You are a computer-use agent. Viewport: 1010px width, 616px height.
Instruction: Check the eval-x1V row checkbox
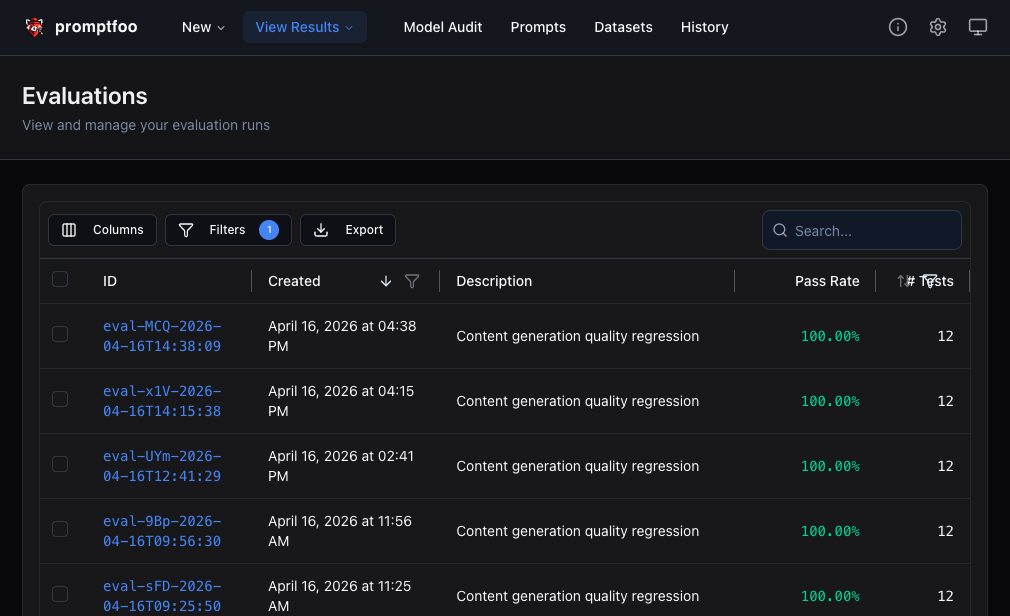60,399
